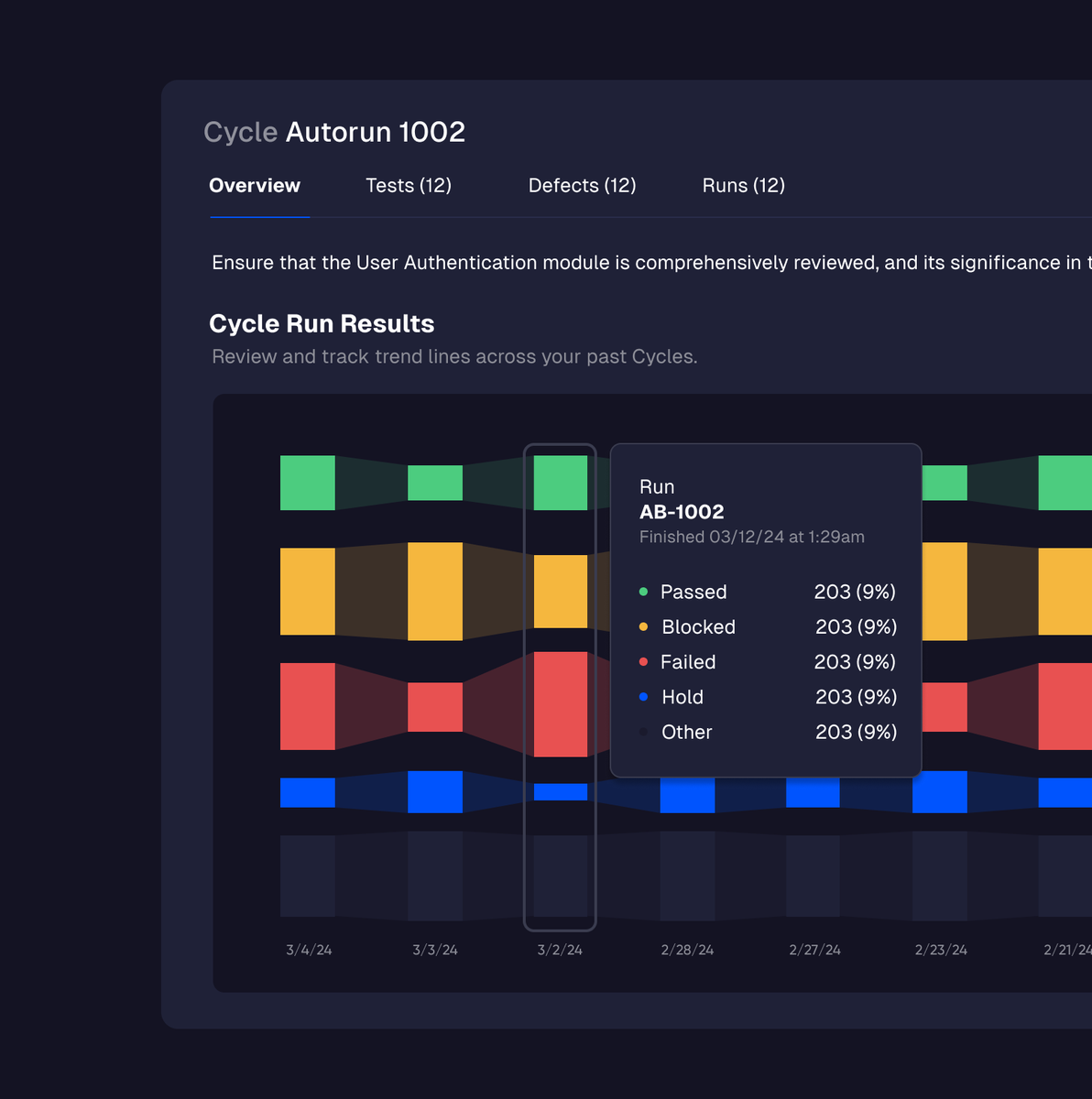
Task: Click the 2/23/24 blue hold bar
Action: point(940,792)
